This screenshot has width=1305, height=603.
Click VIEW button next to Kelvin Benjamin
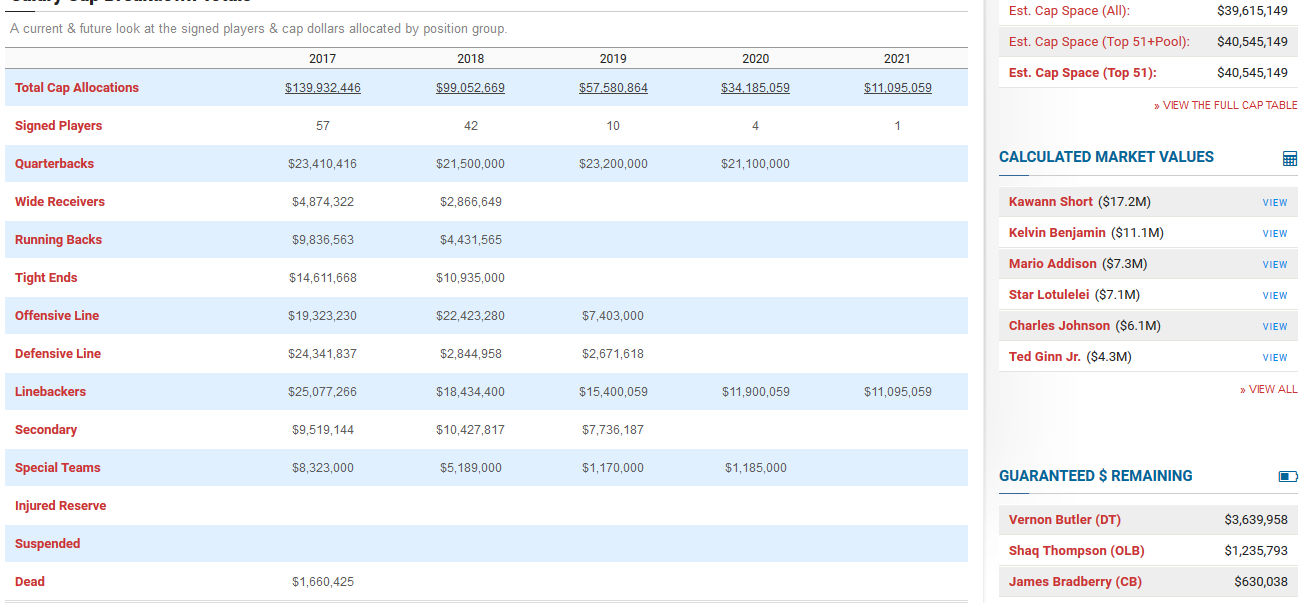point(1274,234)
